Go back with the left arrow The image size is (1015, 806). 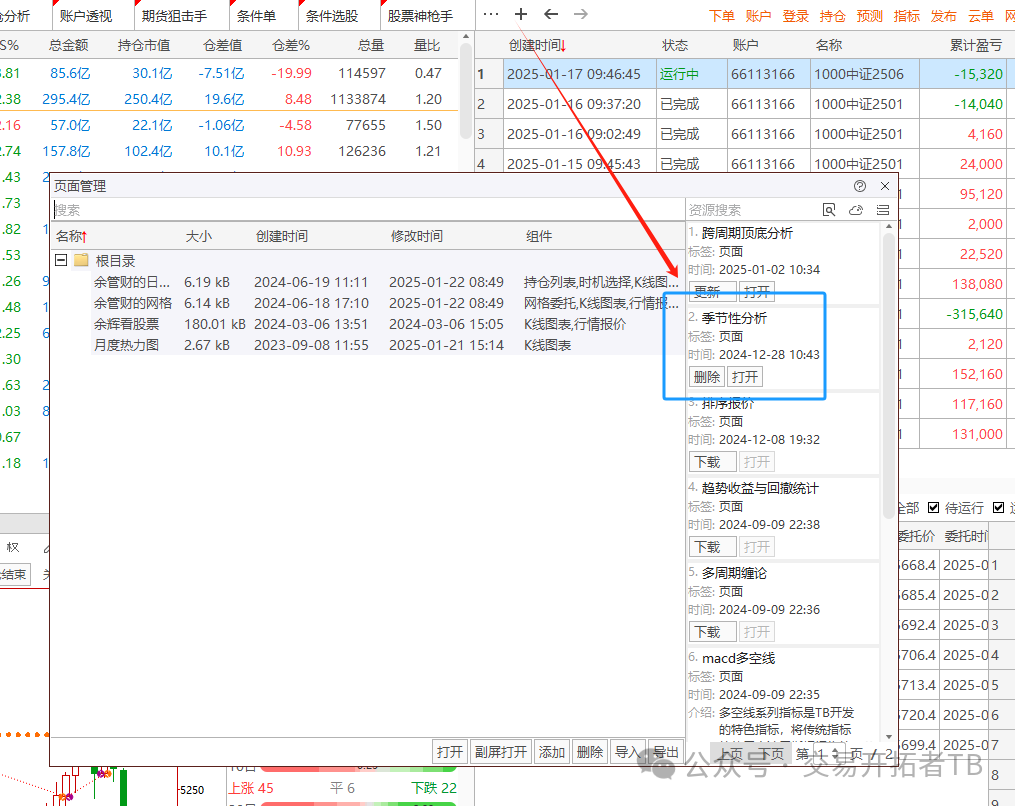(x=551, y=14)
